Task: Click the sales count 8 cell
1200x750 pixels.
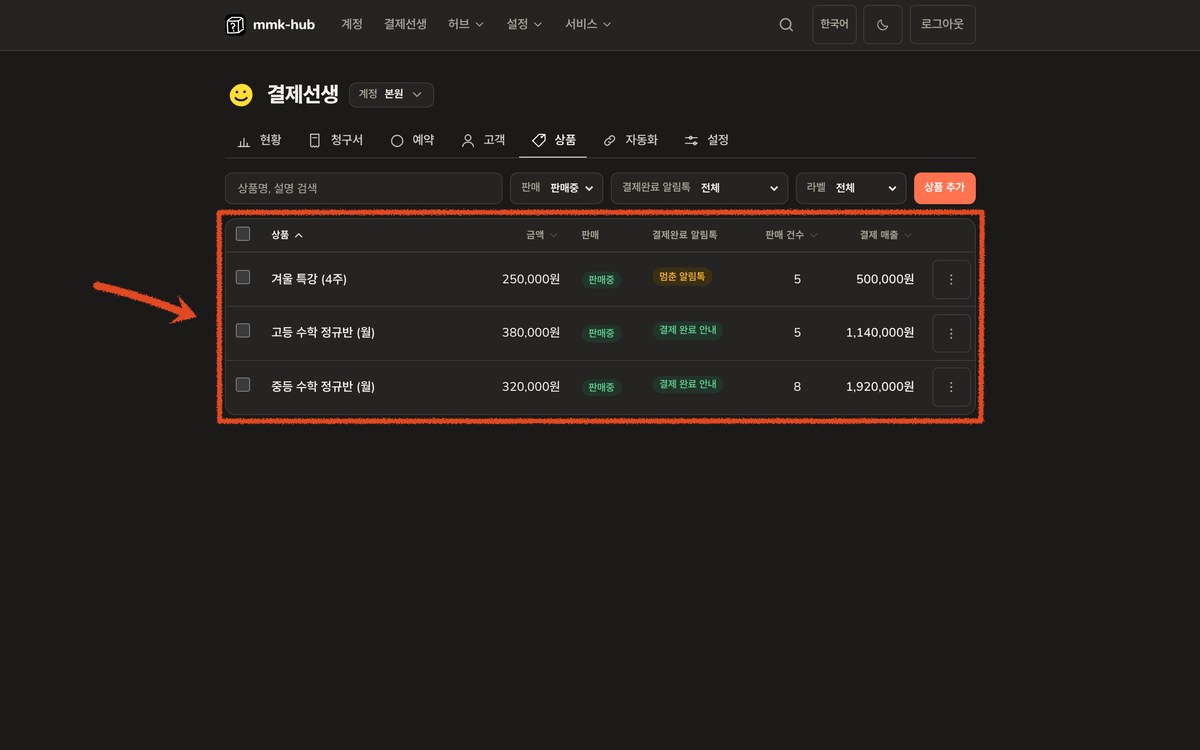Action: click(797, 386)
